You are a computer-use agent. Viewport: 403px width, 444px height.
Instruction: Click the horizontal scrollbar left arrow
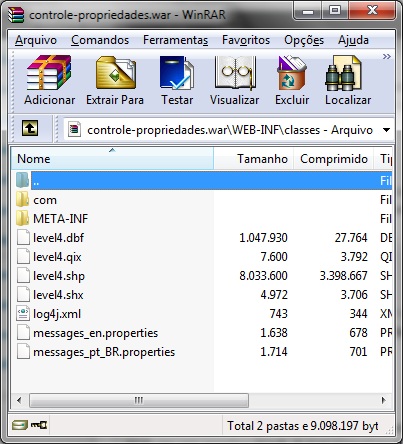(x=19, y=400)
